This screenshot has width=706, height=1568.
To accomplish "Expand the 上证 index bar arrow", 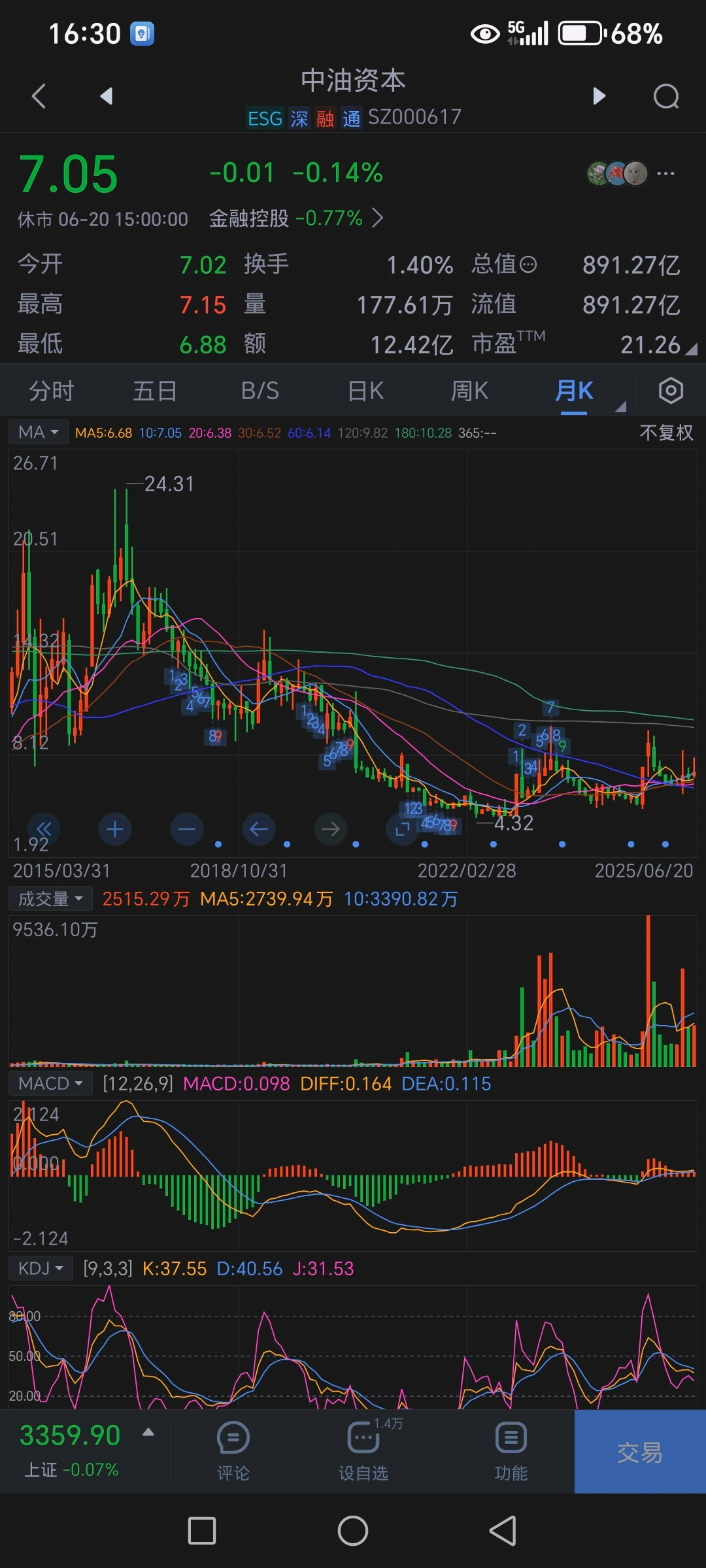I will [148, 1432].
